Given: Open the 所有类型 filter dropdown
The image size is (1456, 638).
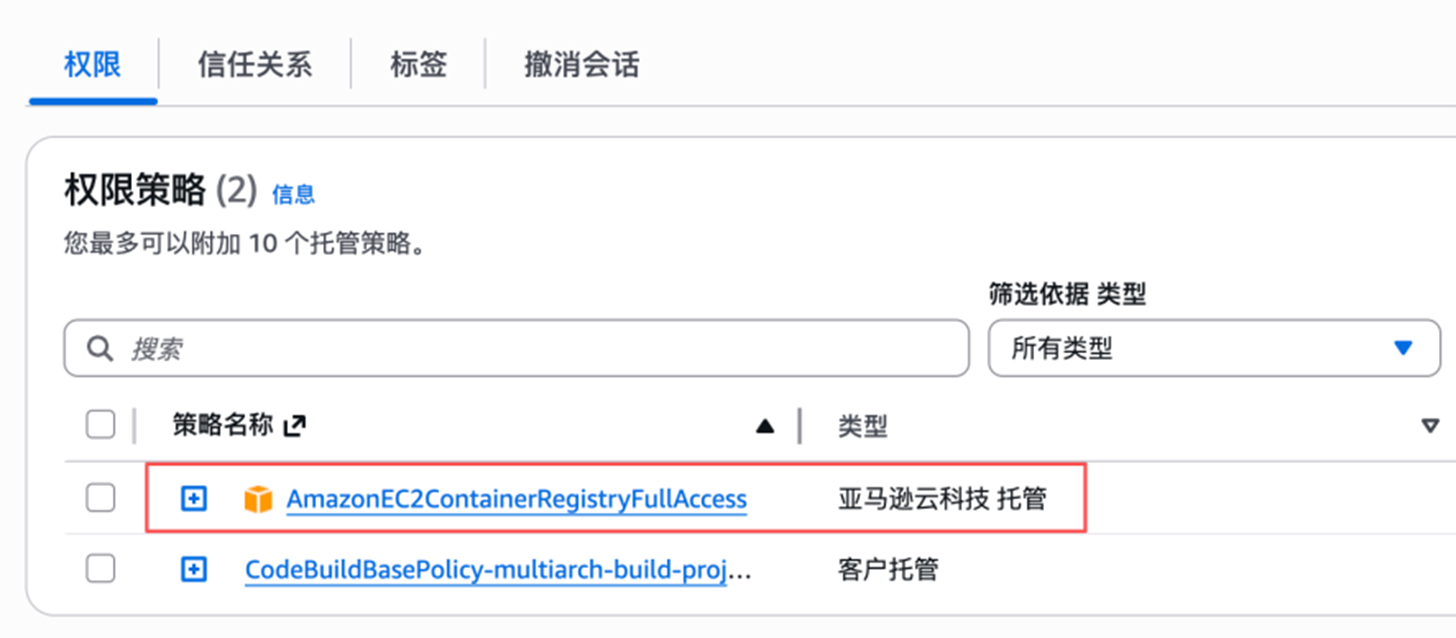Looking at the screenshot, I should [1213, 348].
